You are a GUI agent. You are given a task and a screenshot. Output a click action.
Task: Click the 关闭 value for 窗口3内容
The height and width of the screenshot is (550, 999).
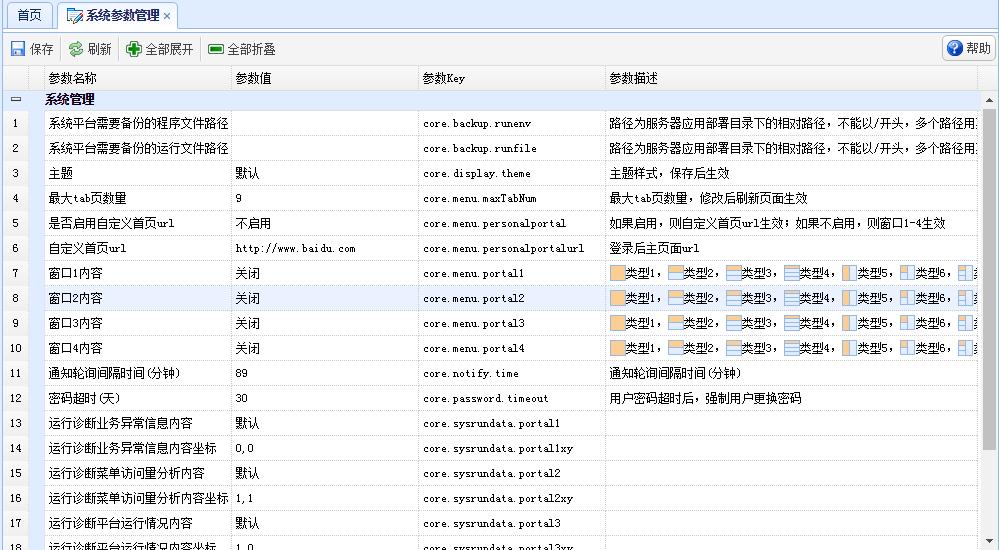pyautogui.click(x=325, y=323)
